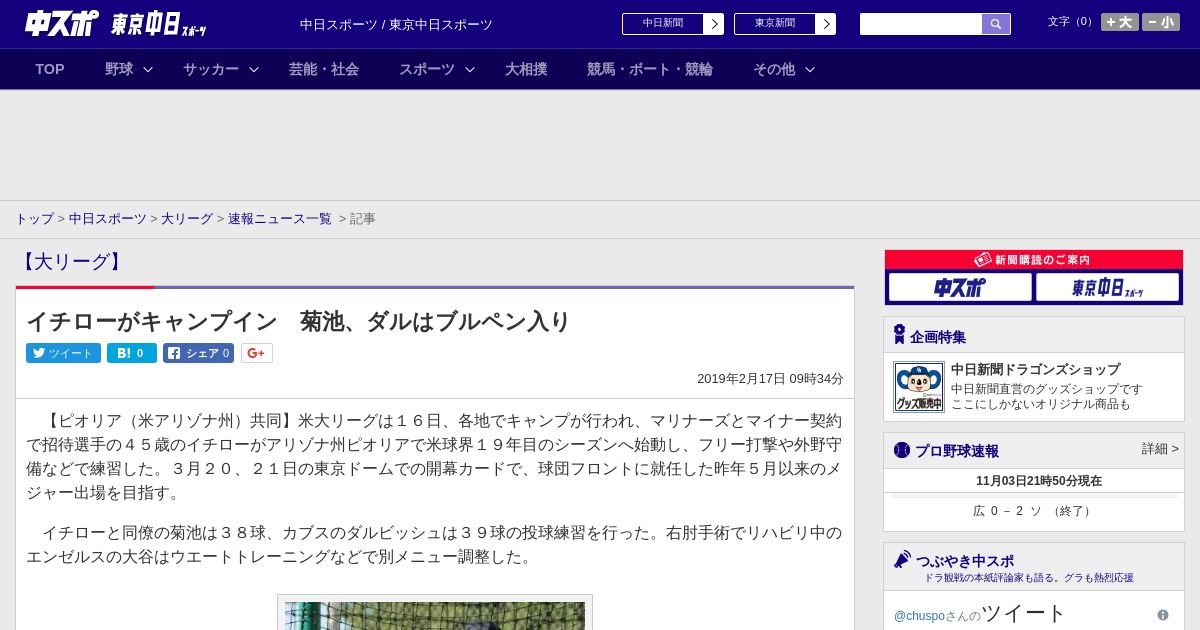1200x630 pixels.
Task: Click the search input field
Action: pyautogui.click(x=921, y=24)
